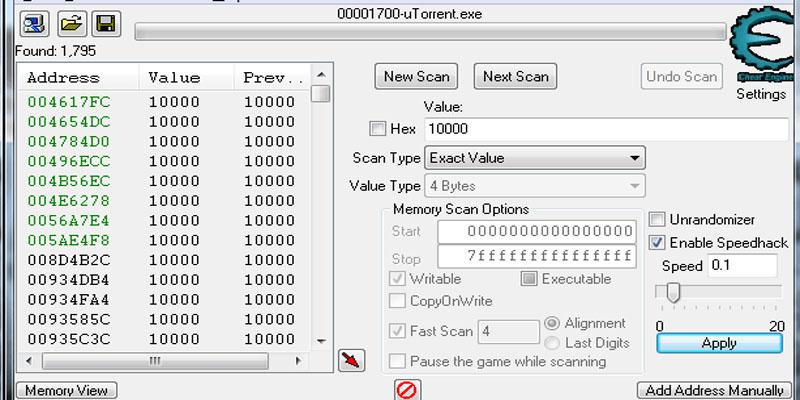The width and height of the screenshot is (800, 400).
Task: Select address 008D4B2C row
Action: pyautogui.click(x=164, y=260)
